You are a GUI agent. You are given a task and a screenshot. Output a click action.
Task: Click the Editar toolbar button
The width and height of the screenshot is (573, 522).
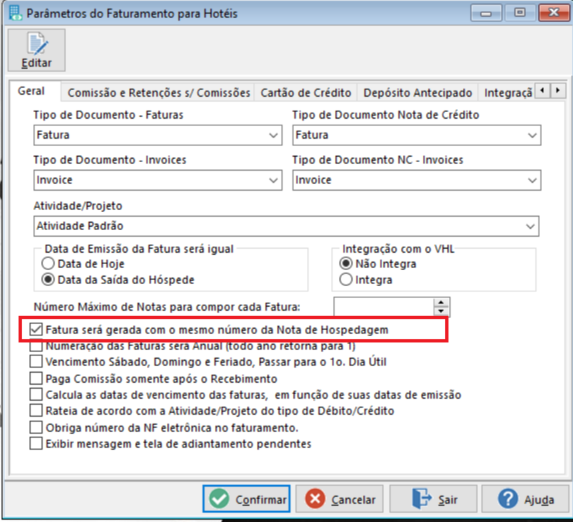pos(37,50)
